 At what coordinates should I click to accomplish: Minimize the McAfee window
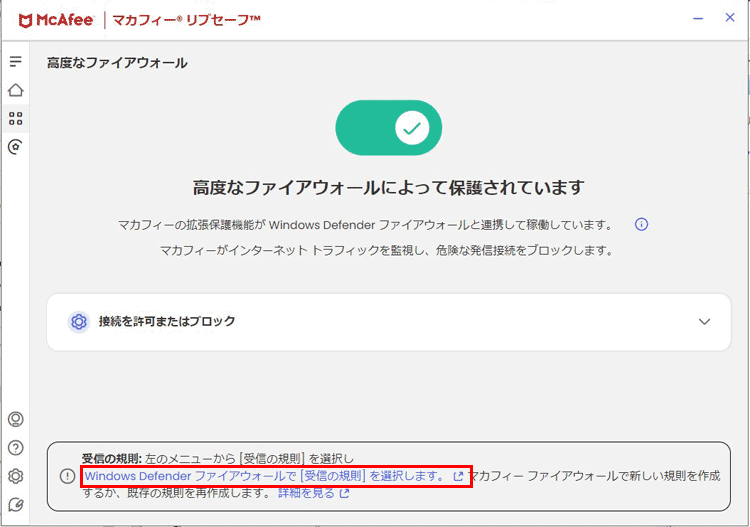click(698, 19)
